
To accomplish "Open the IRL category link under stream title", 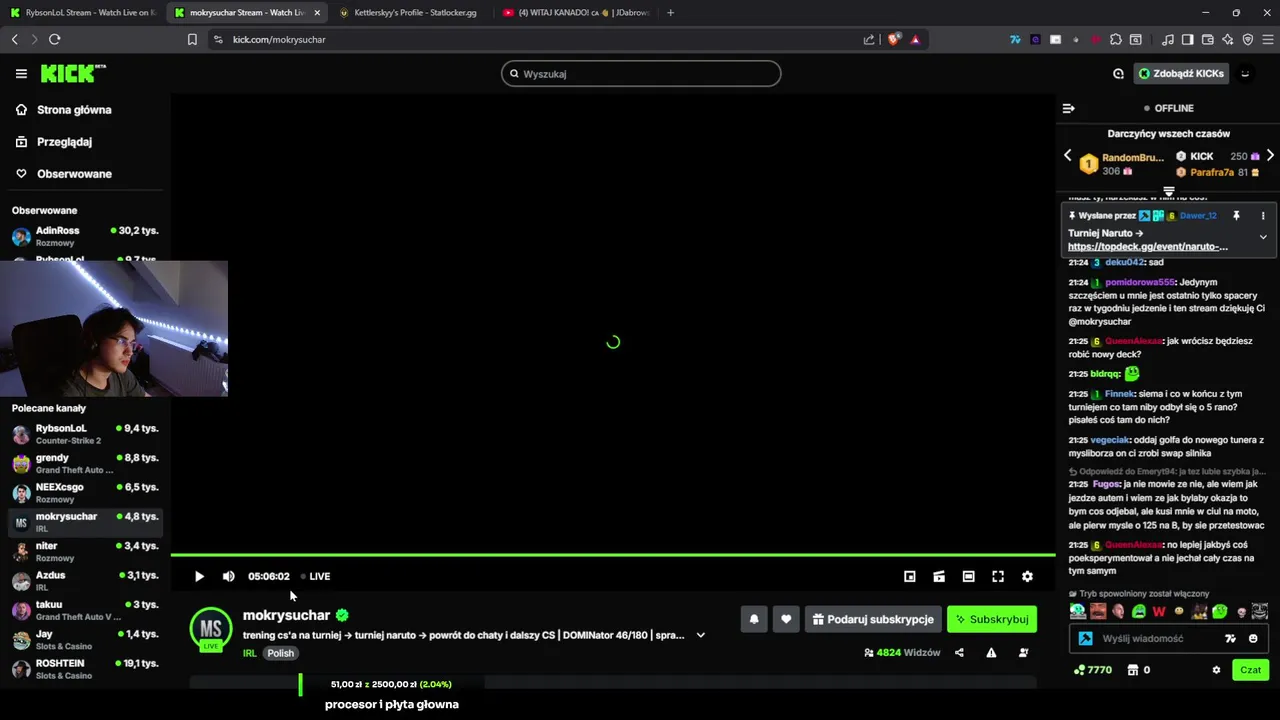I will coord(250,653).
